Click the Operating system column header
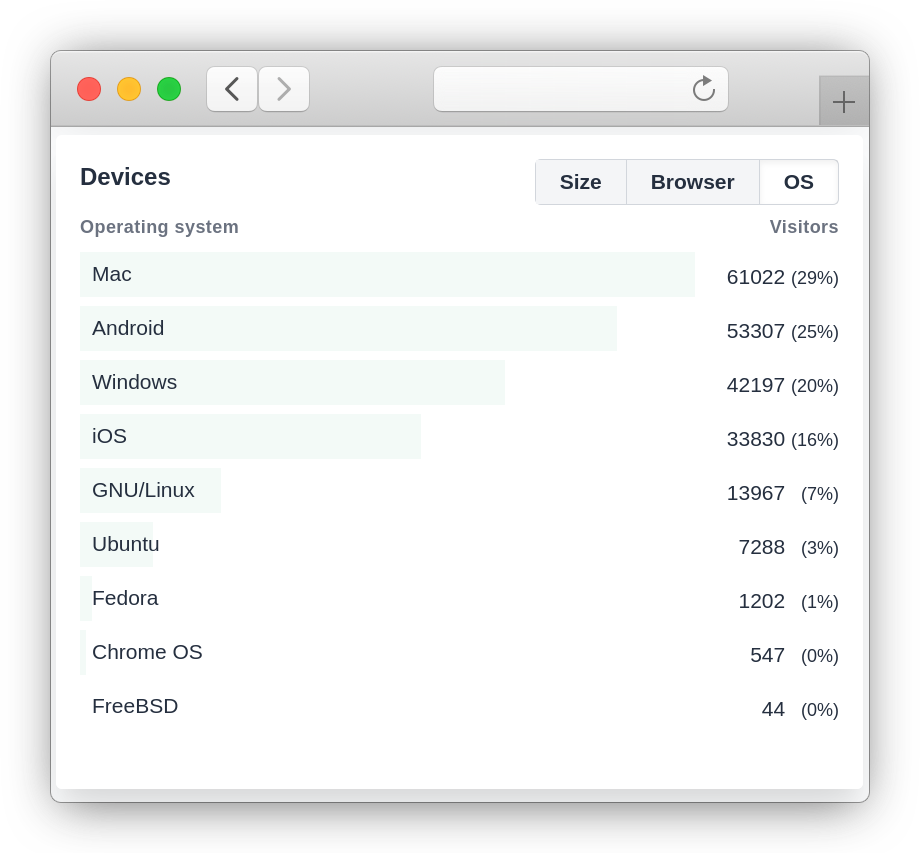The height and width of the screenshot is (853, 920). click(159, 227)
